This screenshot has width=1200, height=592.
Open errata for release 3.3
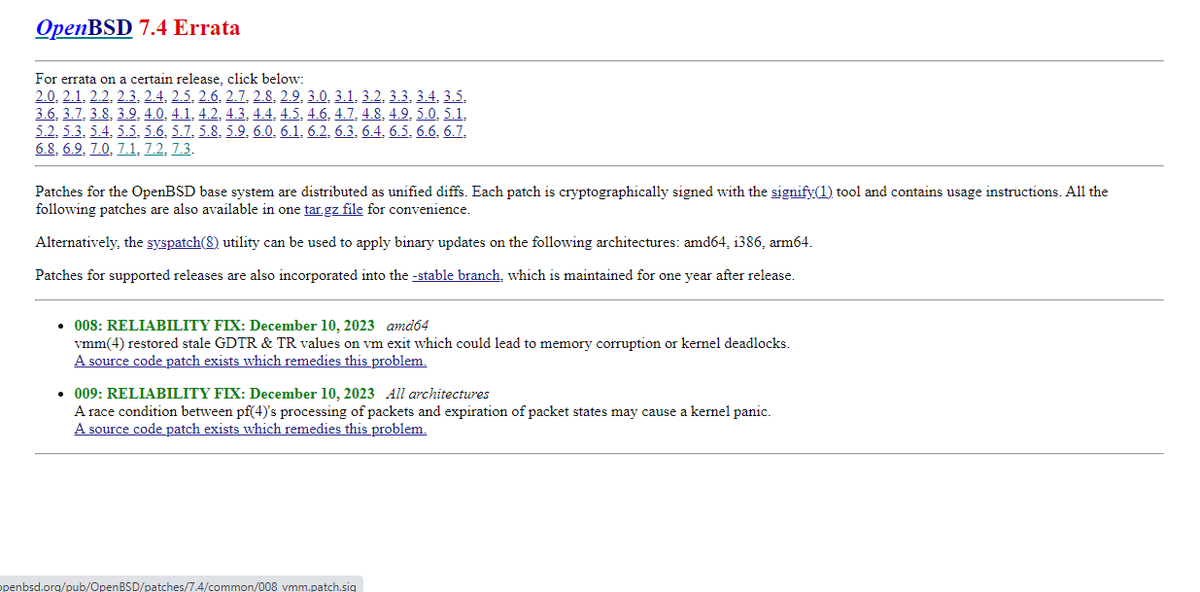tap(399, 97)
